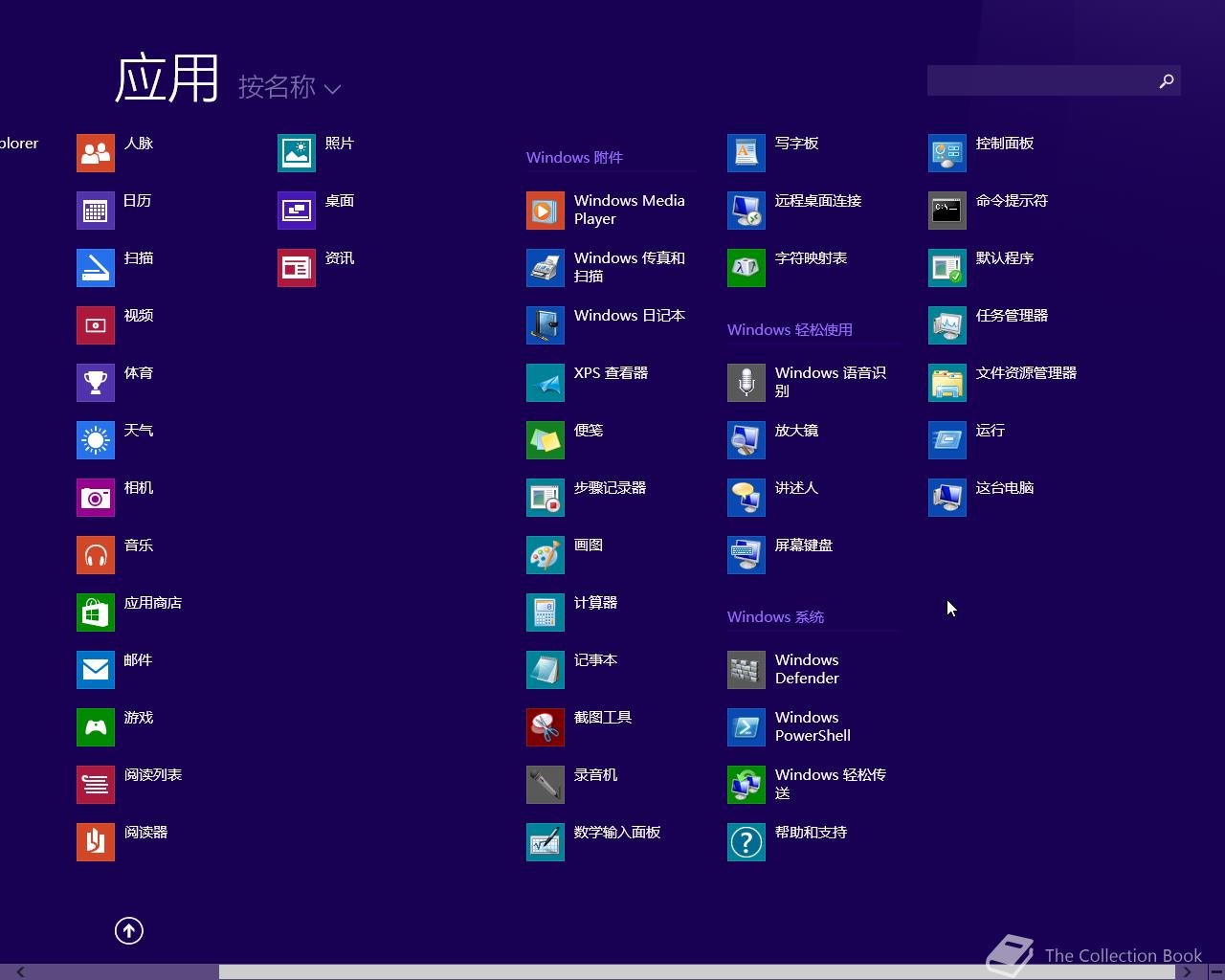Launch Windows Media Player icon

[x=546, y=211]
